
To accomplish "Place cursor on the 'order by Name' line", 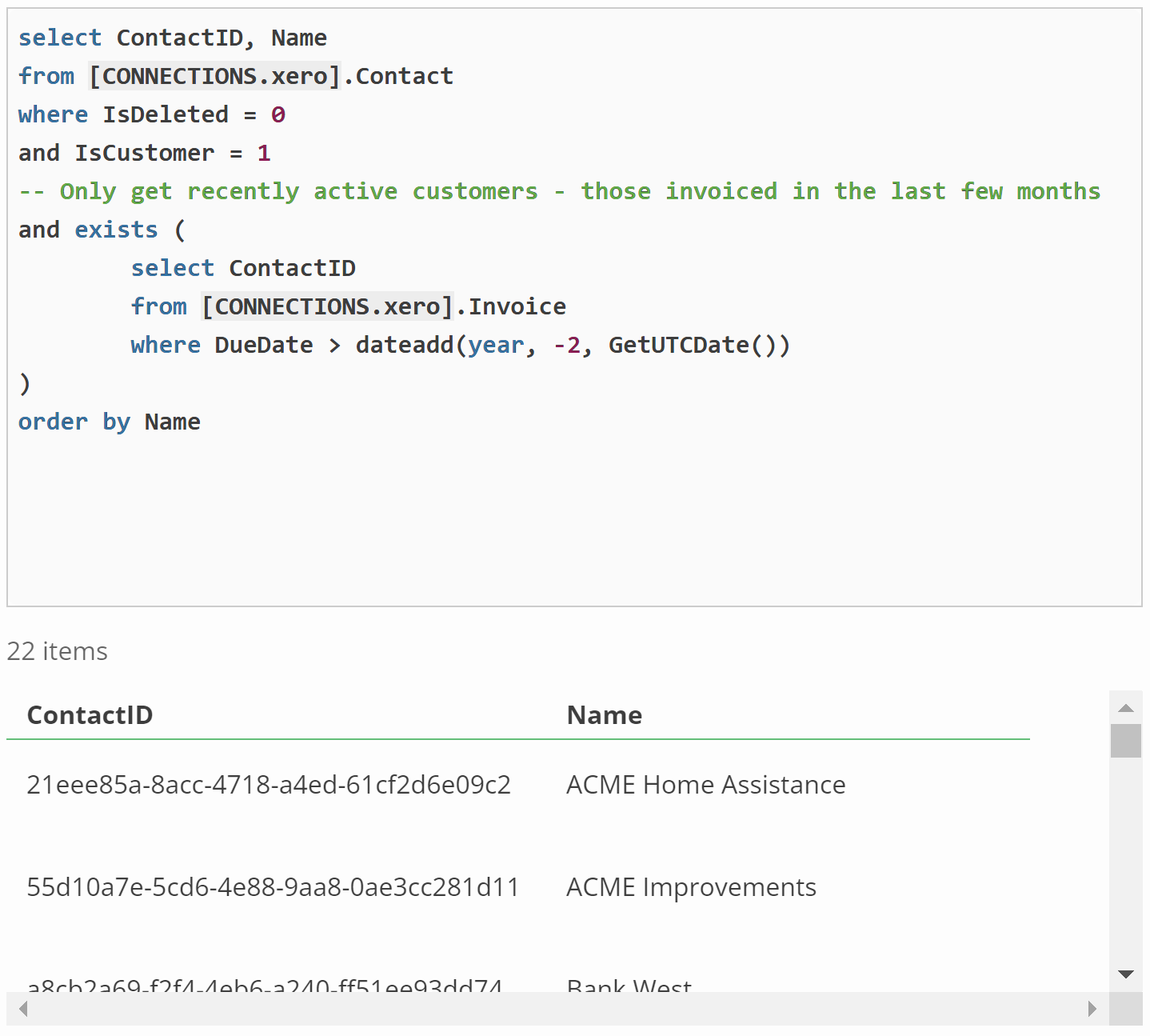I will tap(110, 422).
